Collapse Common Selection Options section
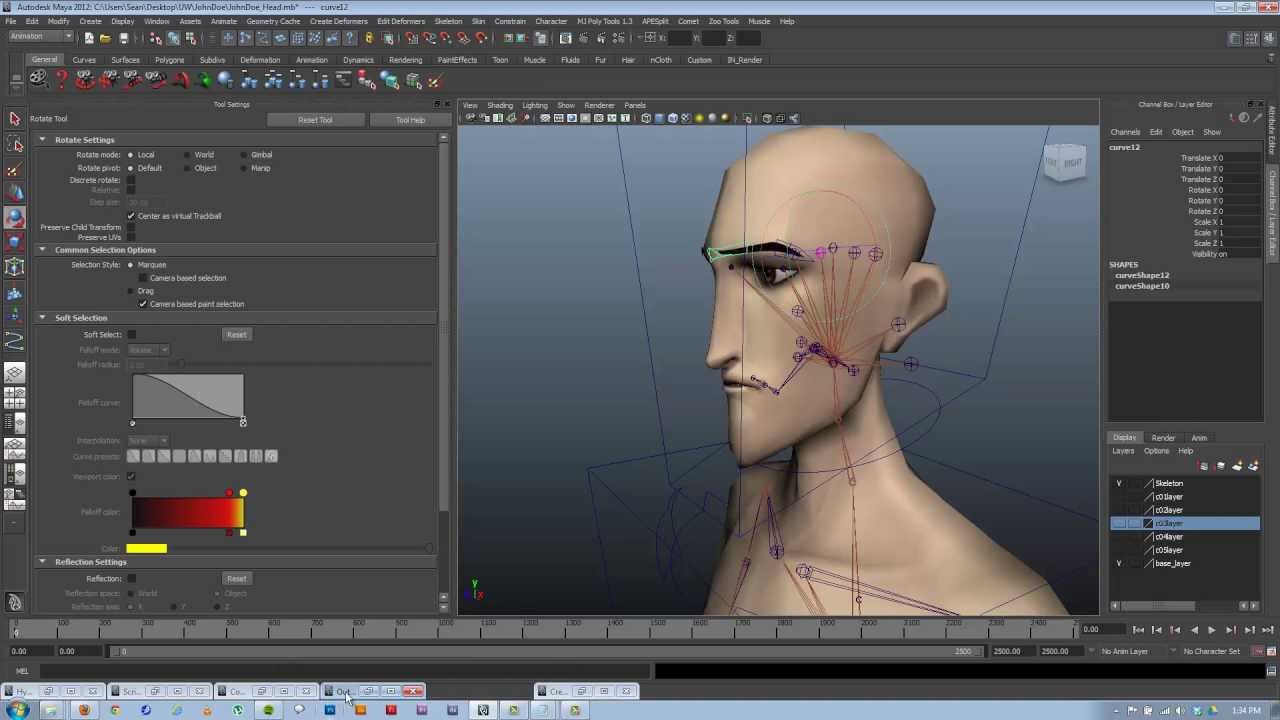 [42, 250]
